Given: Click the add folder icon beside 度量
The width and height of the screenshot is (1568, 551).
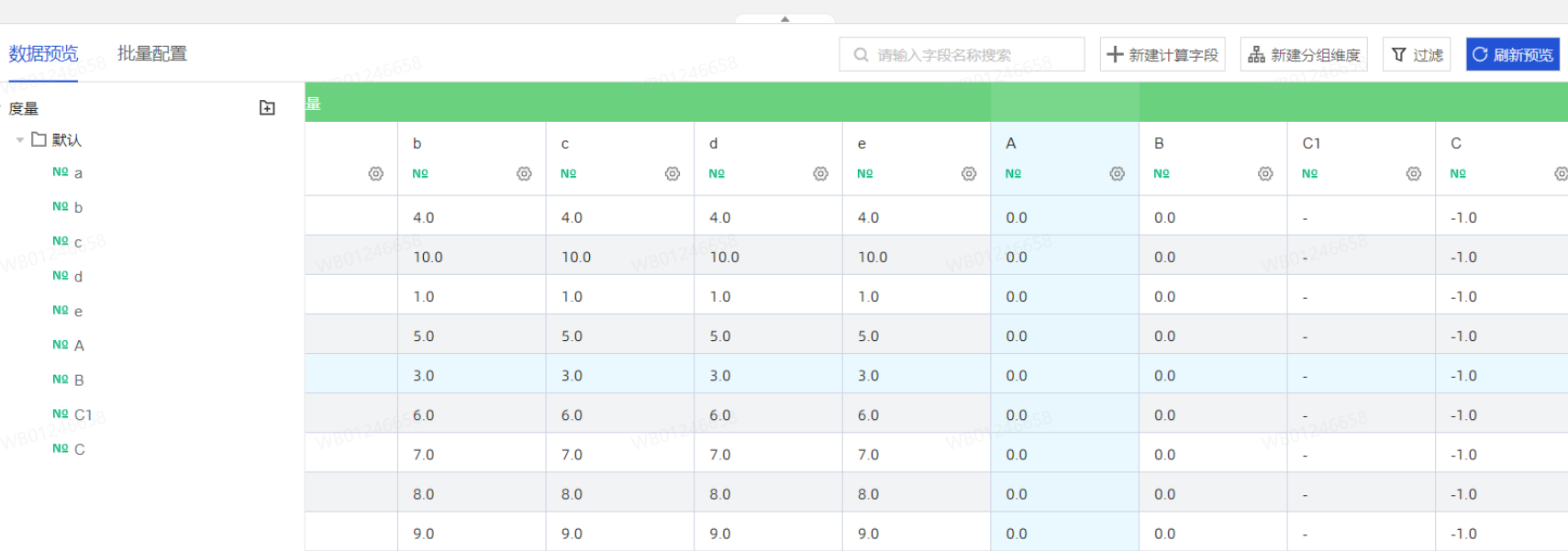Looking at the screenshot, I should (267, 108).
